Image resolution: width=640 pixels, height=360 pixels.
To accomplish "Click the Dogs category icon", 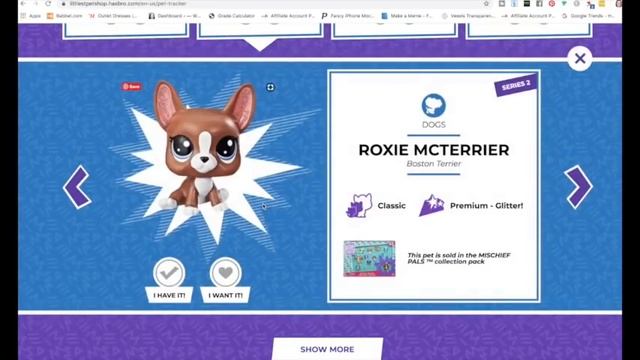I will click(x=433, y=106).
